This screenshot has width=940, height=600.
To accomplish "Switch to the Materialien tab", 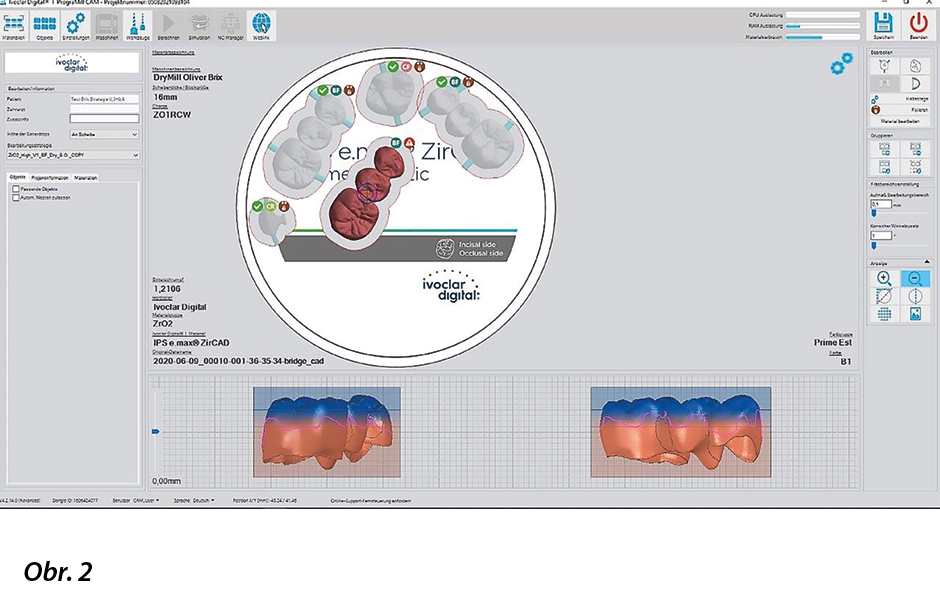I will point(85,177).
